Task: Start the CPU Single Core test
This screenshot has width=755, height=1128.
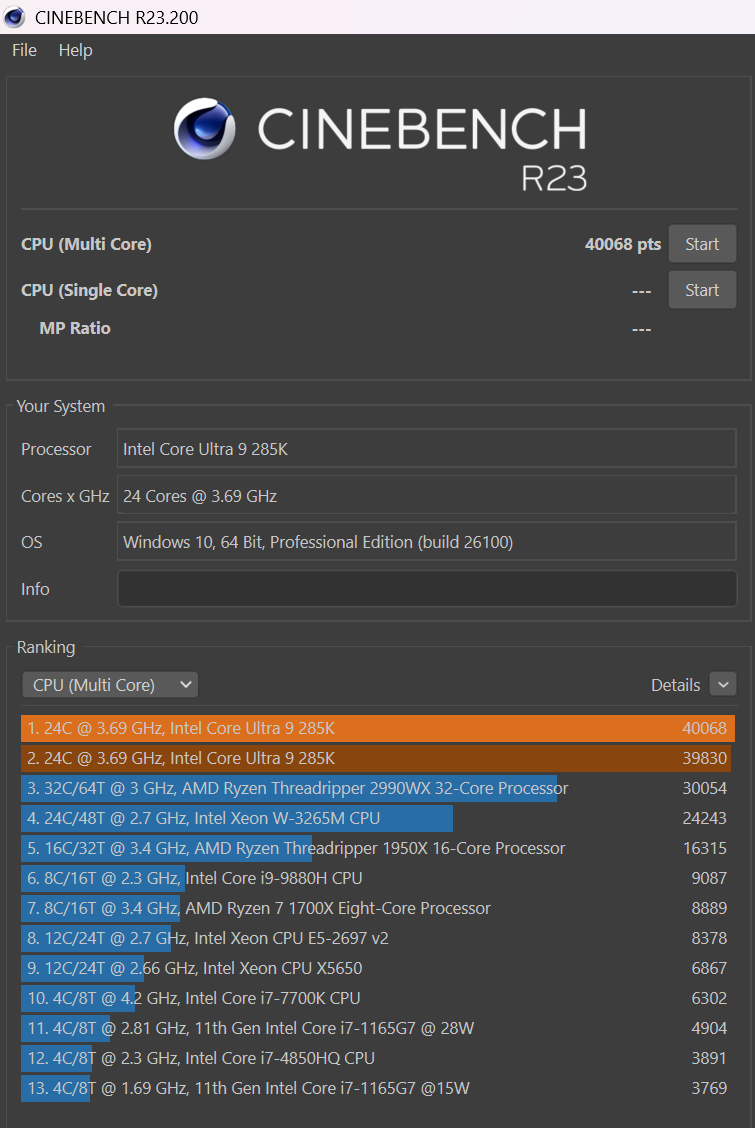Action: click(702, 290)
